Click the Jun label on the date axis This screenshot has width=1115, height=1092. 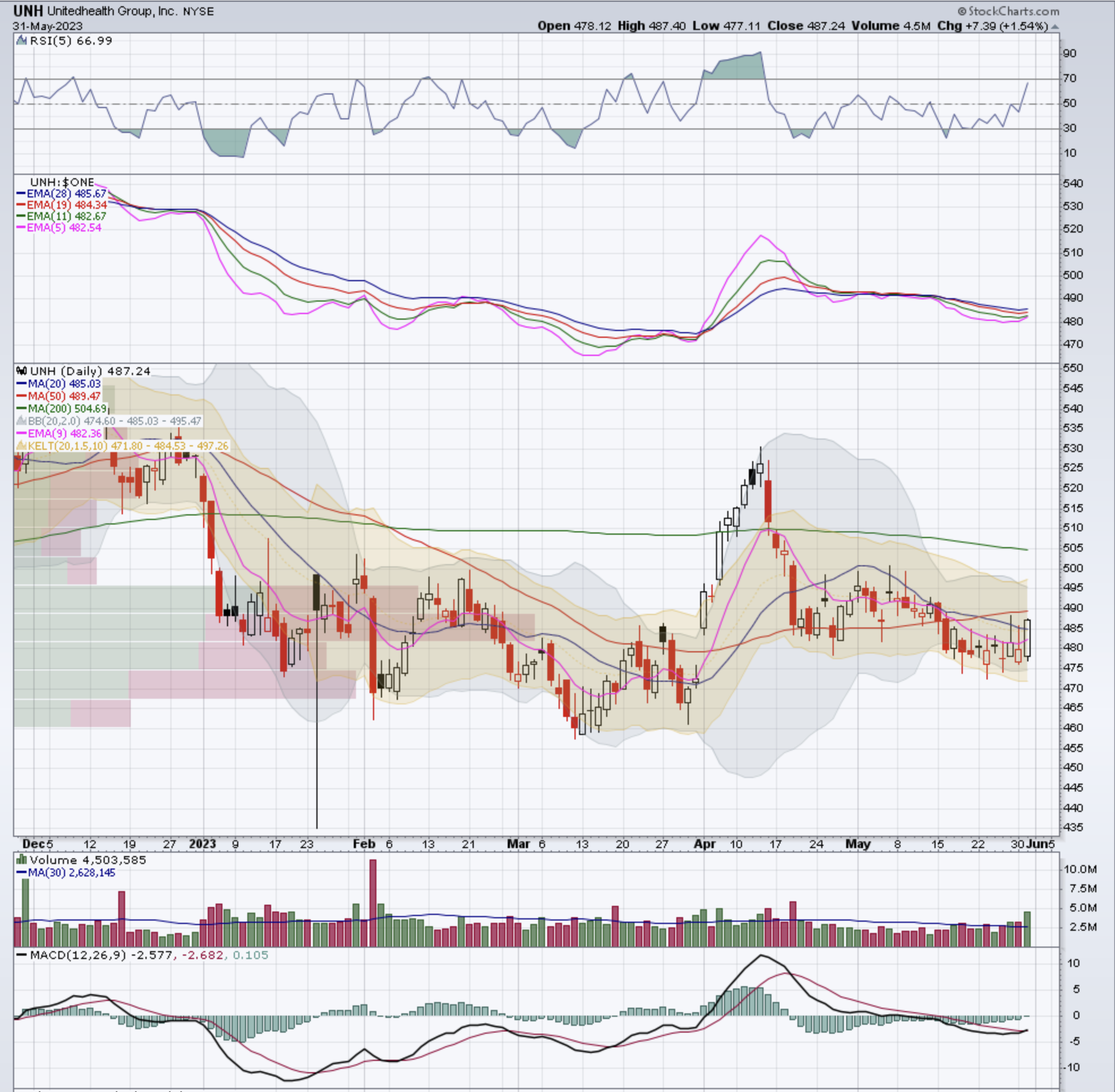[1037, 844]
